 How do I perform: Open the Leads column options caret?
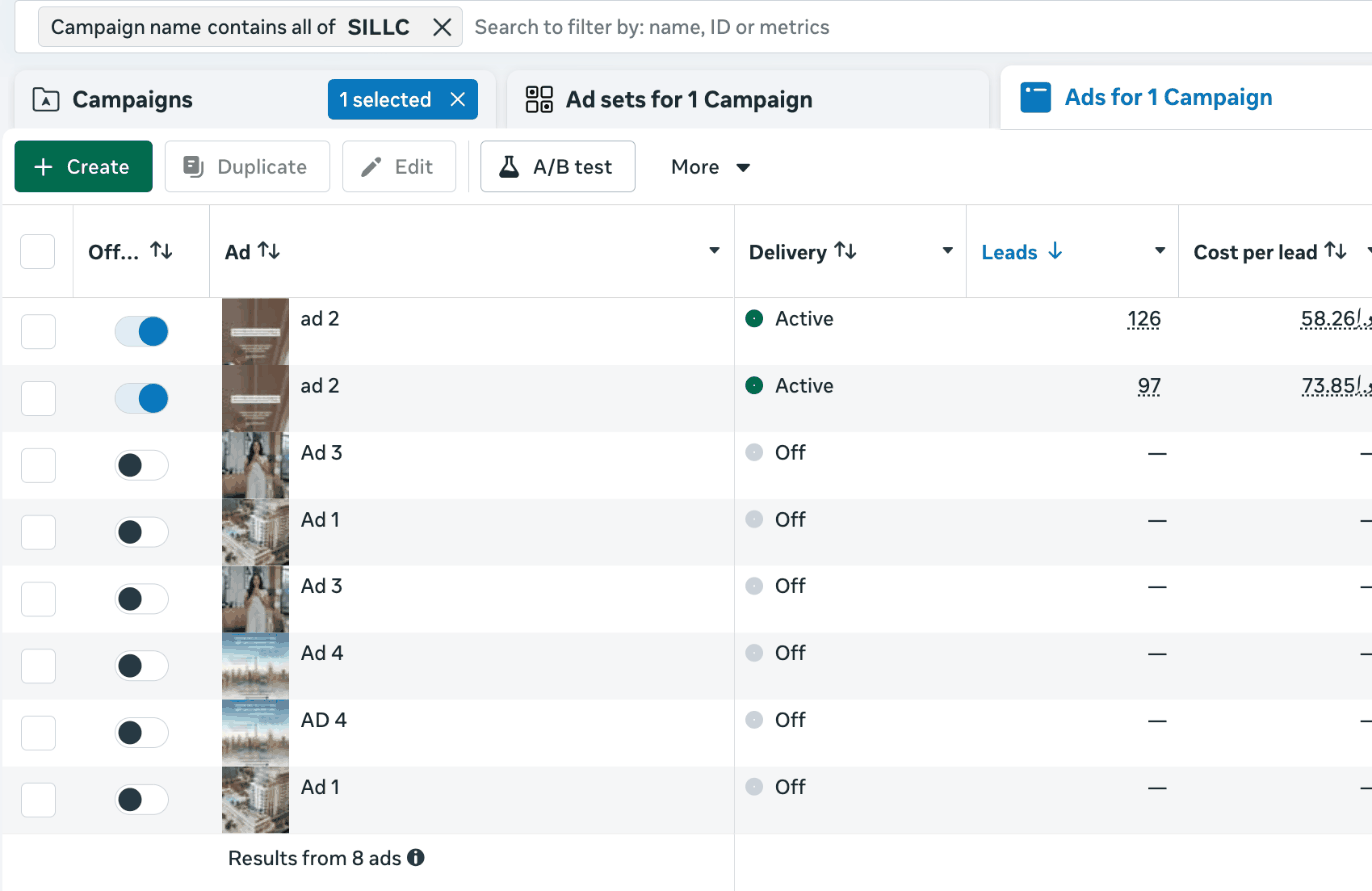[1160, 251]
